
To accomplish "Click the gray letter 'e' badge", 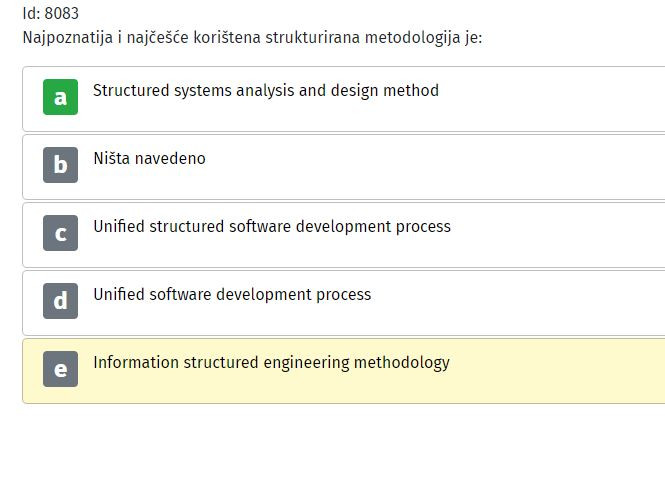I will pos(60,369).
